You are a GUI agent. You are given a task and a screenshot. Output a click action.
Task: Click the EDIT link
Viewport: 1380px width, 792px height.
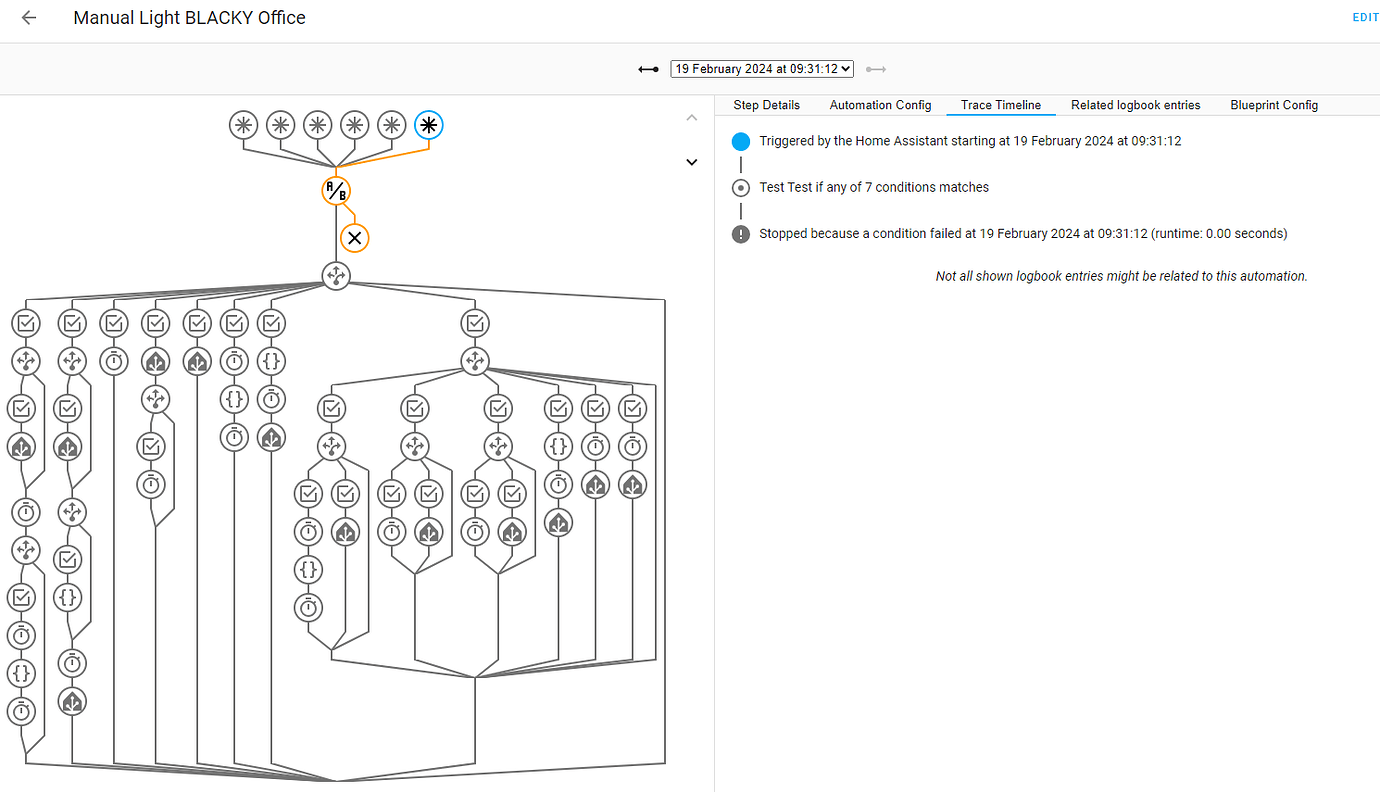[1365, 17]
